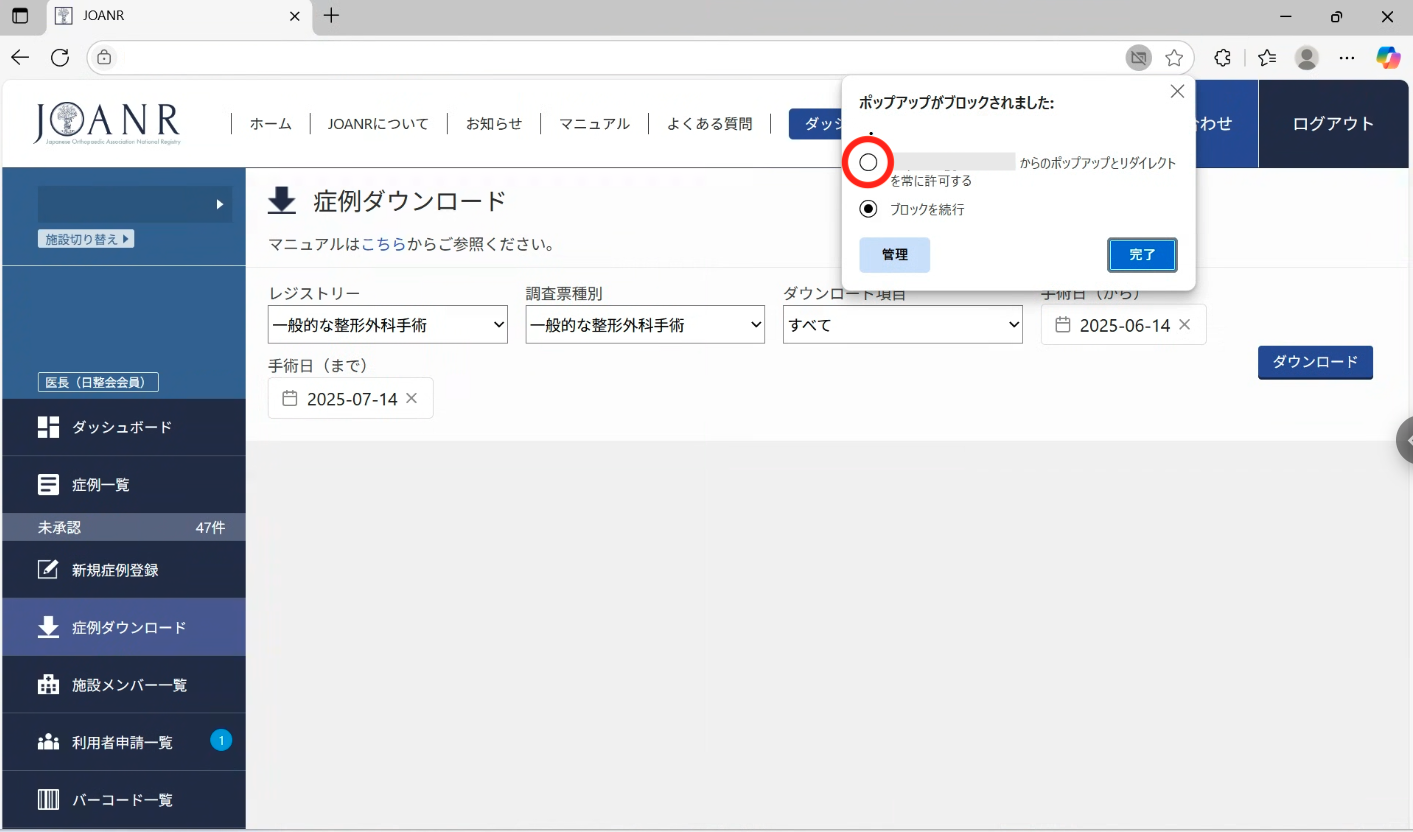Open the ダッシュボード grid icon
Viewport: 1413px width, 832px height.
tap(47, 427)
